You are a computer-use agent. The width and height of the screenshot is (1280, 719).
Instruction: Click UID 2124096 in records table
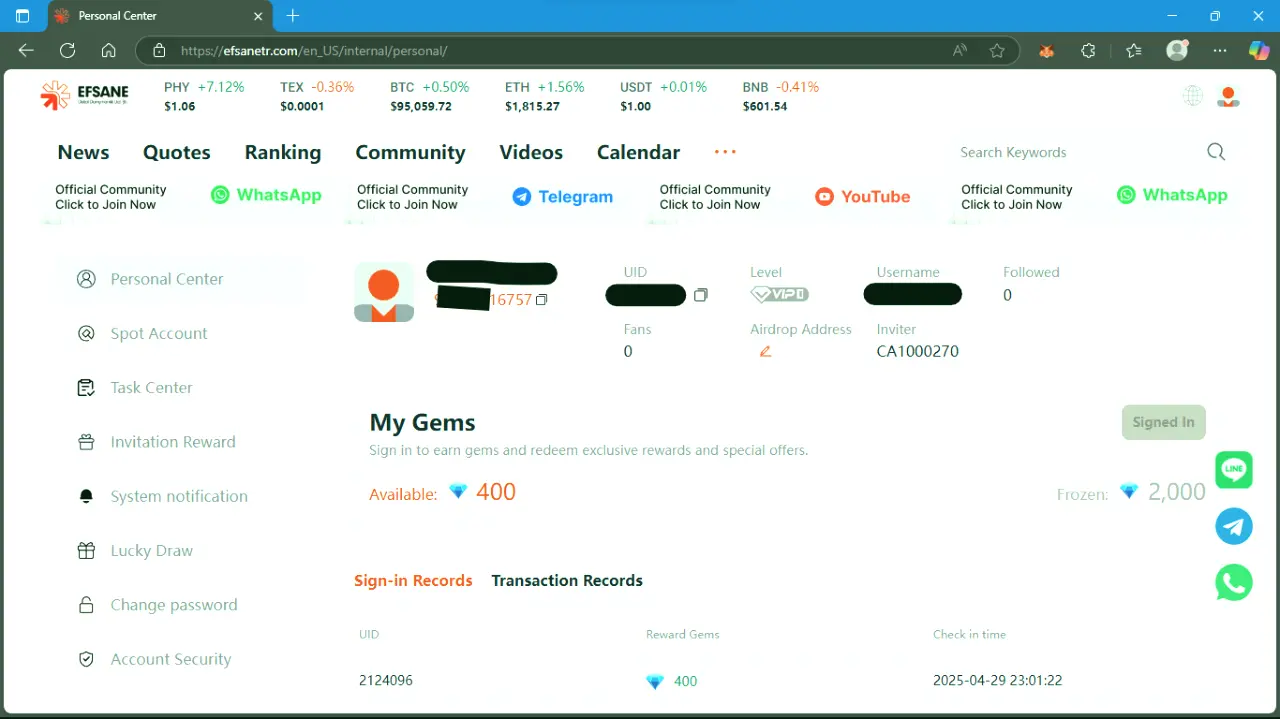(x=386, y=680)
